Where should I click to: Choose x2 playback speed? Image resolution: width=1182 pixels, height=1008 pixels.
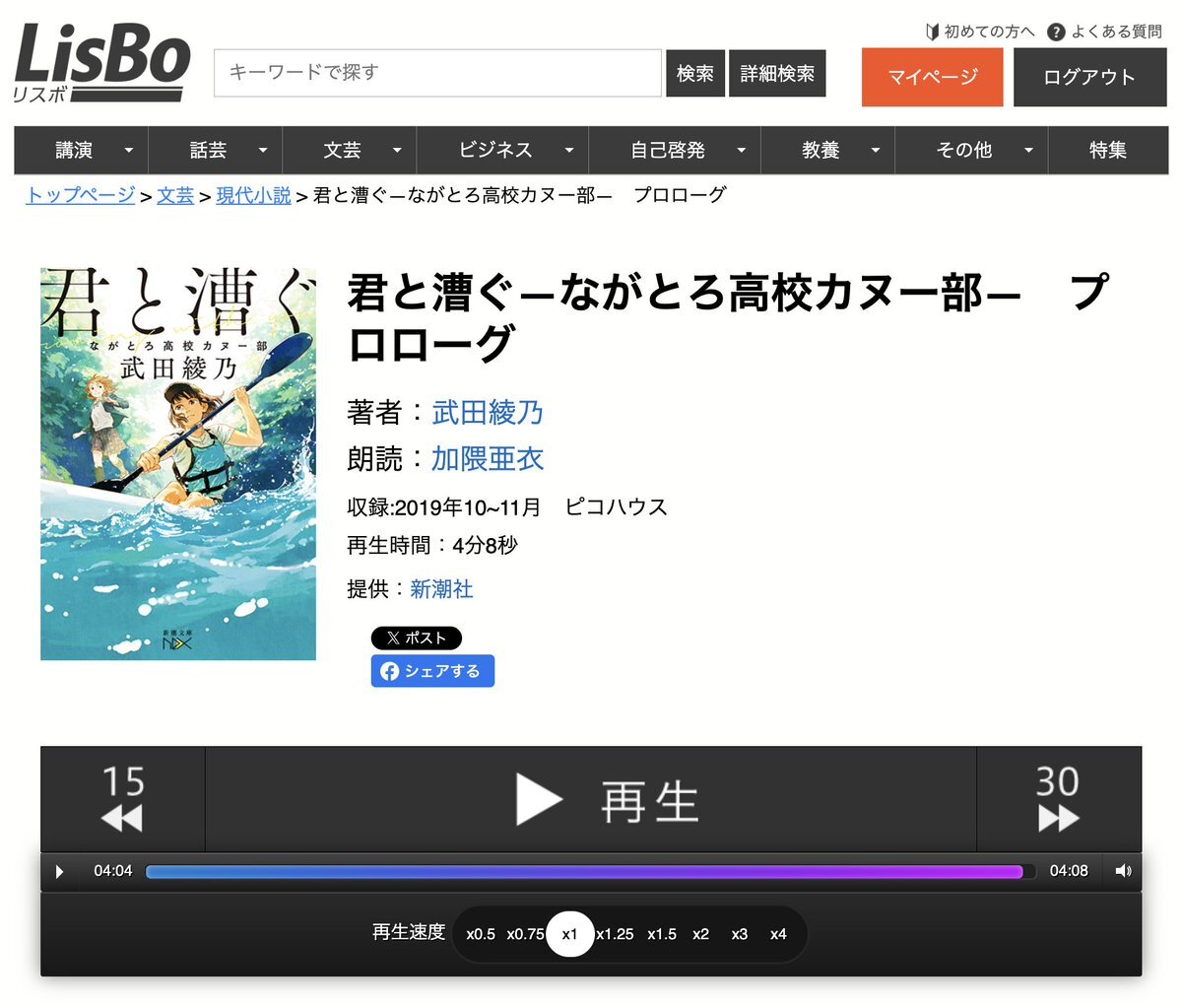[700, 934]
